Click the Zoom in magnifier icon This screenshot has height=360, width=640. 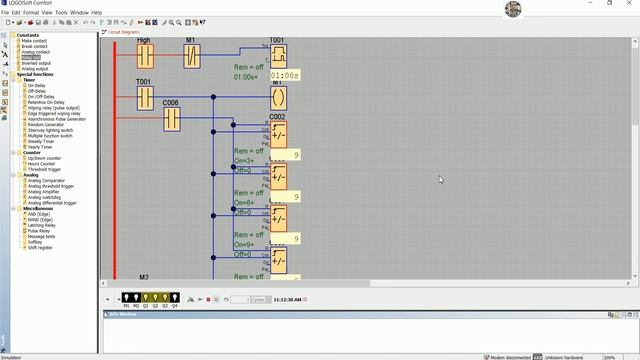click(171, 22)
